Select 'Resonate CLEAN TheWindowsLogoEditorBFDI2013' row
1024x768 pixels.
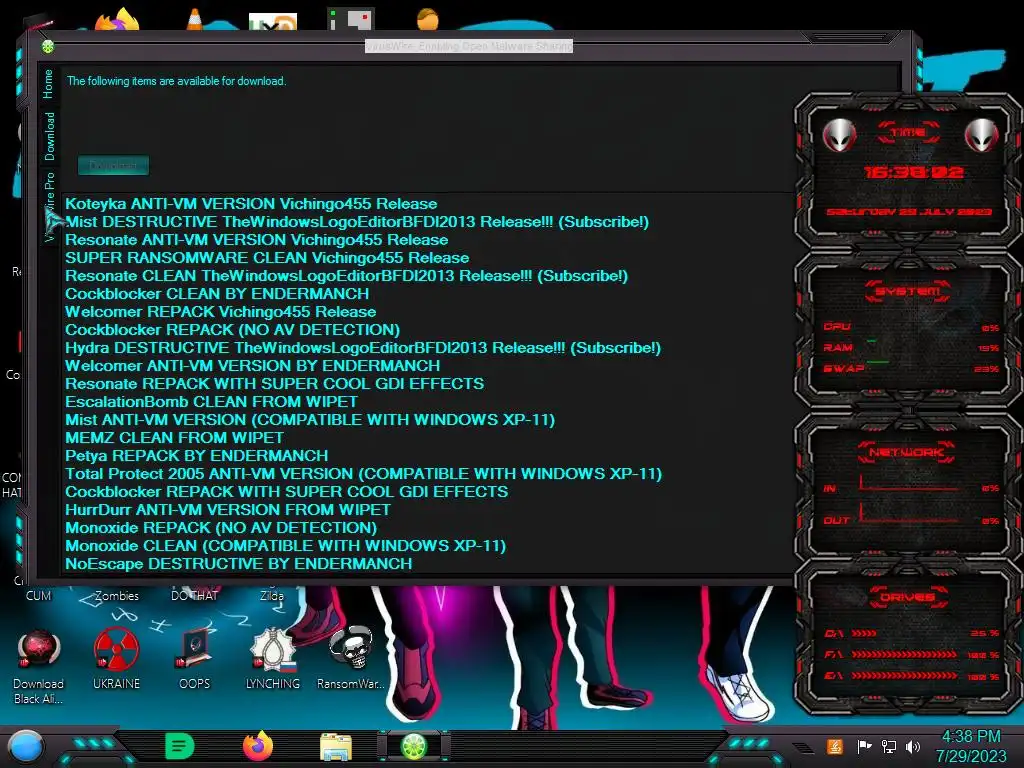(x=346, y=276)
